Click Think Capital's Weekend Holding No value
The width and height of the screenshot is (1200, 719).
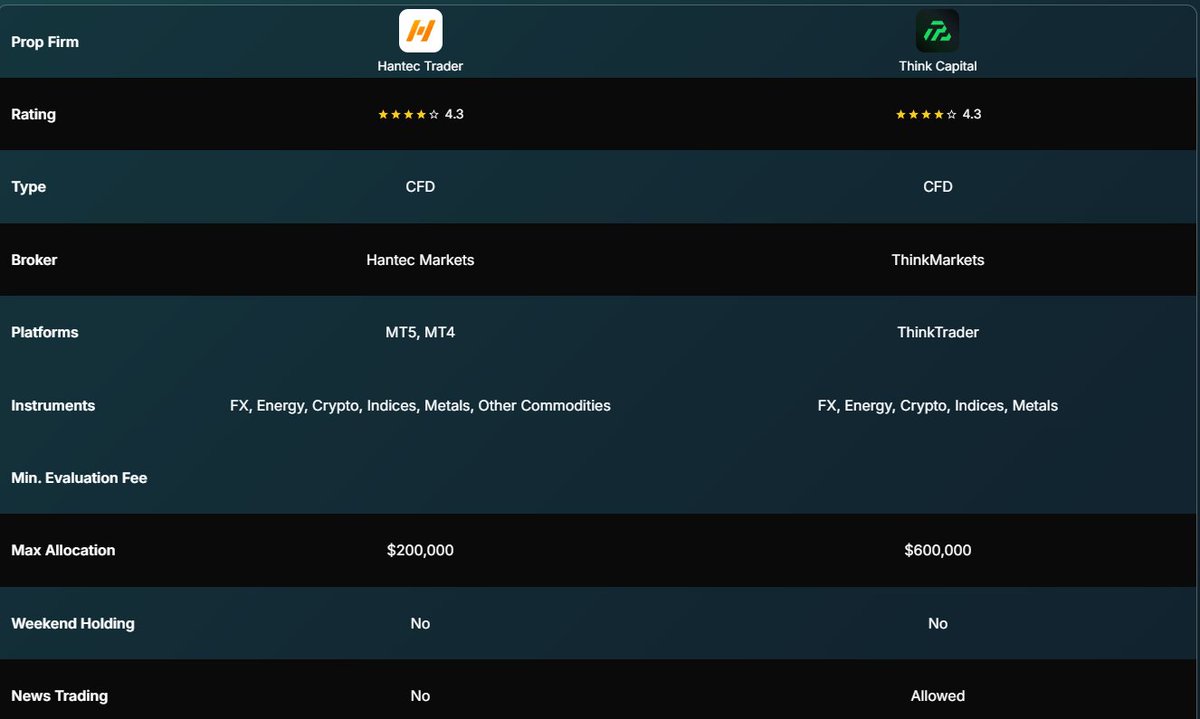point(938,623)
